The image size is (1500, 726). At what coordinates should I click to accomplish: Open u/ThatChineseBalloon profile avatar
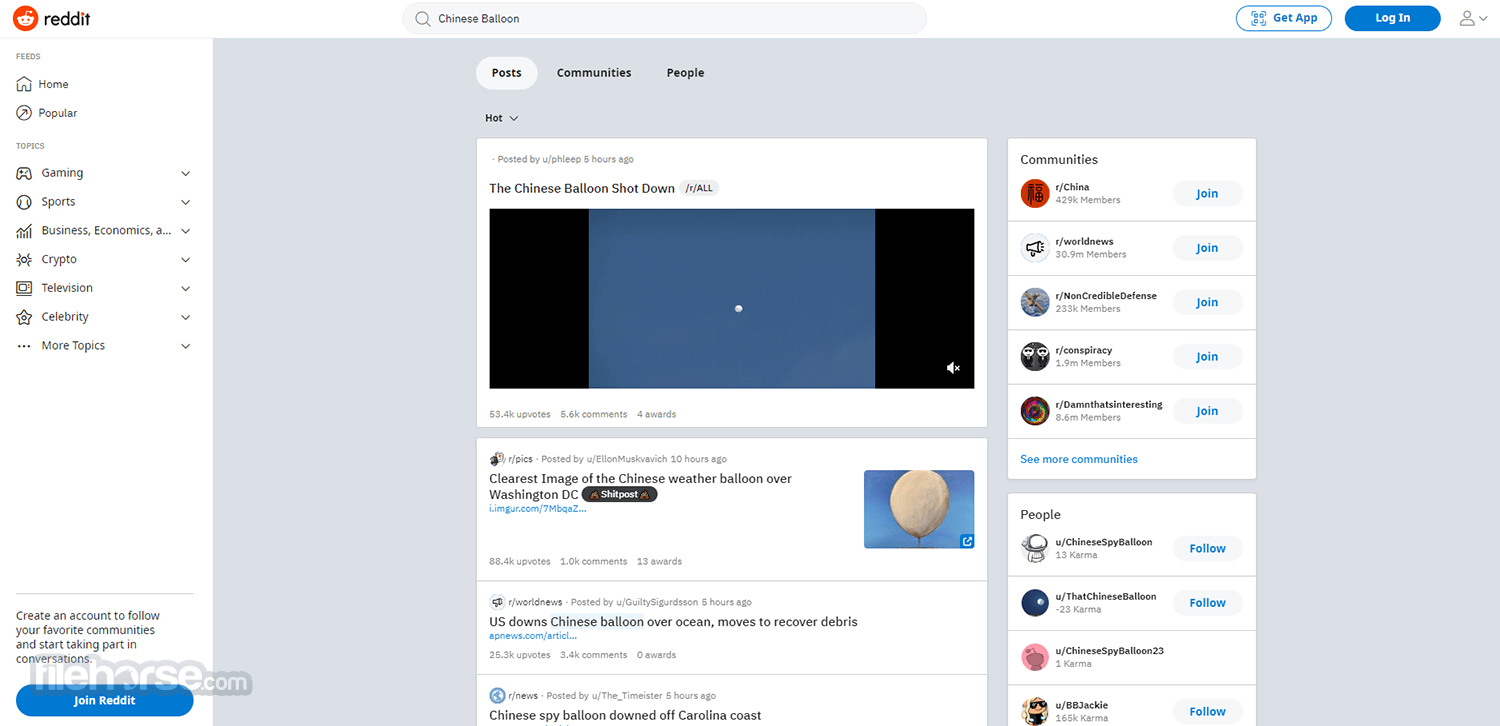[1035, 602]
